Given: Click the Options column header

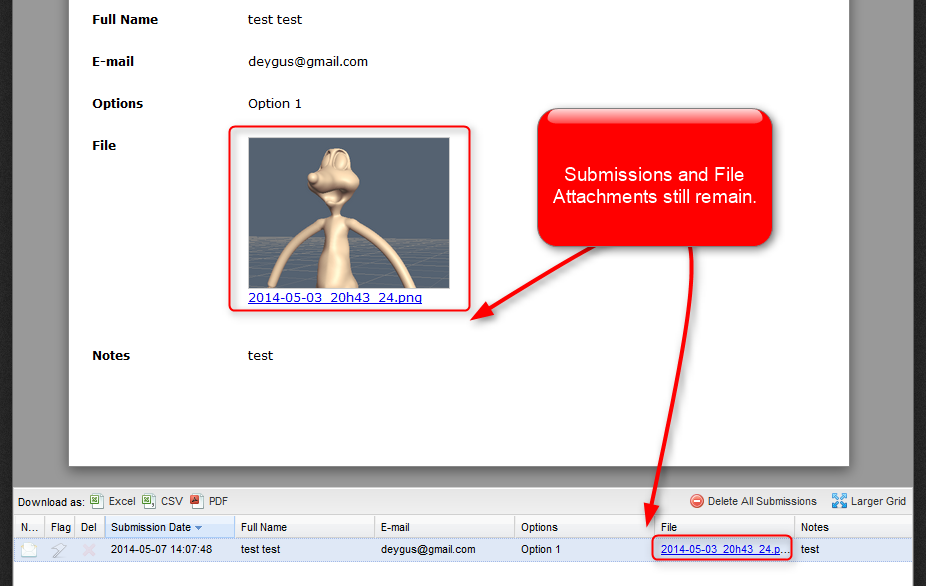Looking at the screenshot, I should 539,527.
